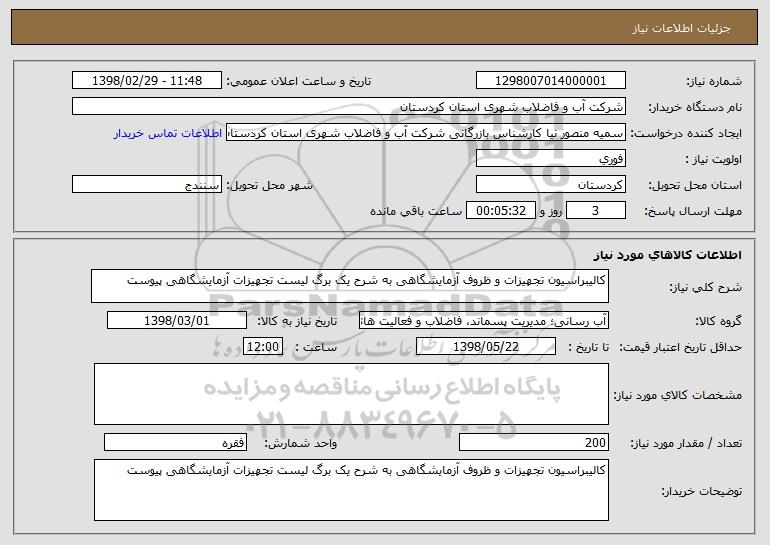Click the time field showing 12:00
Screen dimensions: 770x545
tap(263, 347)
